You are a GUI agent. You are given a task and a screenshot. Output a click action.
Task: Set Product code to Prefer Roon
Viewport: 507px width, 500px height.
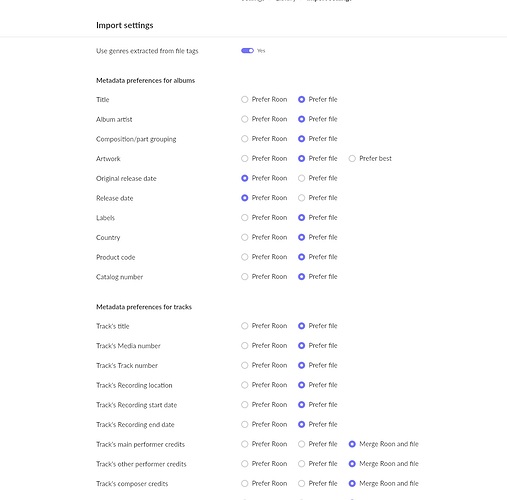tap(245, 257)
